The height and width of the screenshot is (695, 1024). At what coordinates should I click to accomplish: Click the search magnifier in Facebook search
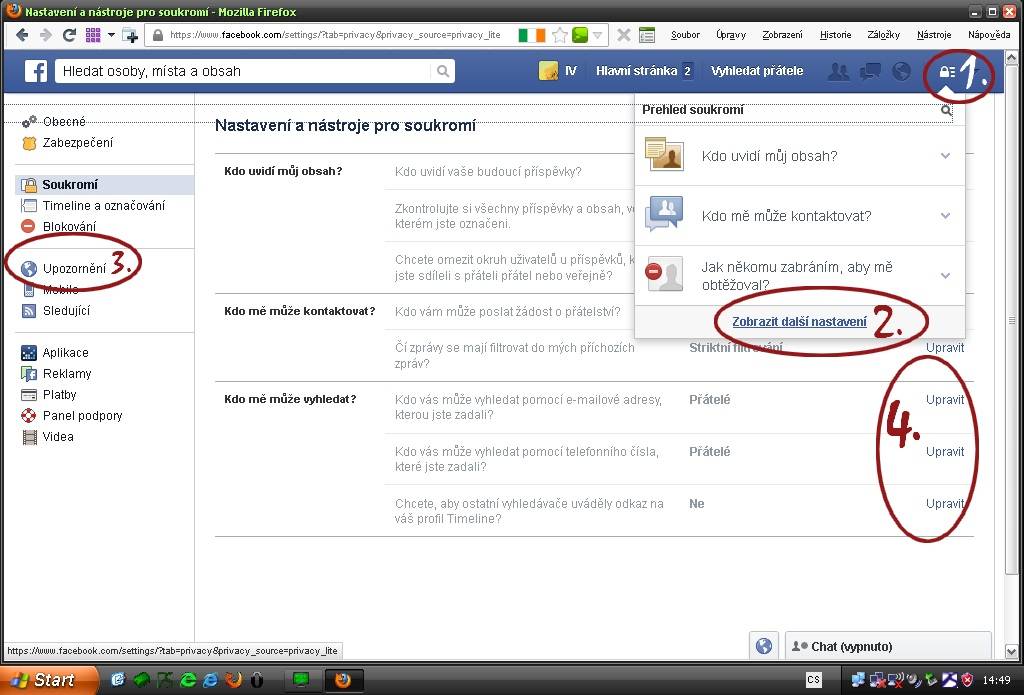pos(443,71)
